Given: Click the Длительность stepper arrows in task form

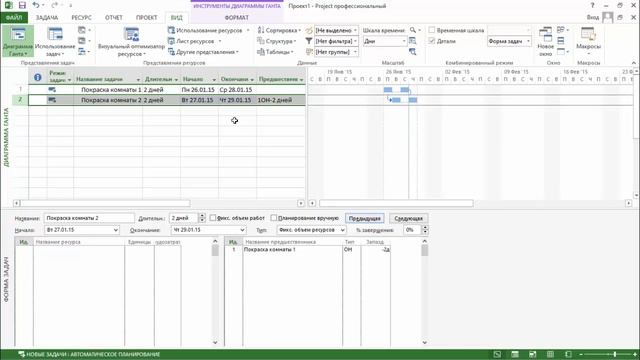Looking at the screenshot, I should (x=202, y=218).
